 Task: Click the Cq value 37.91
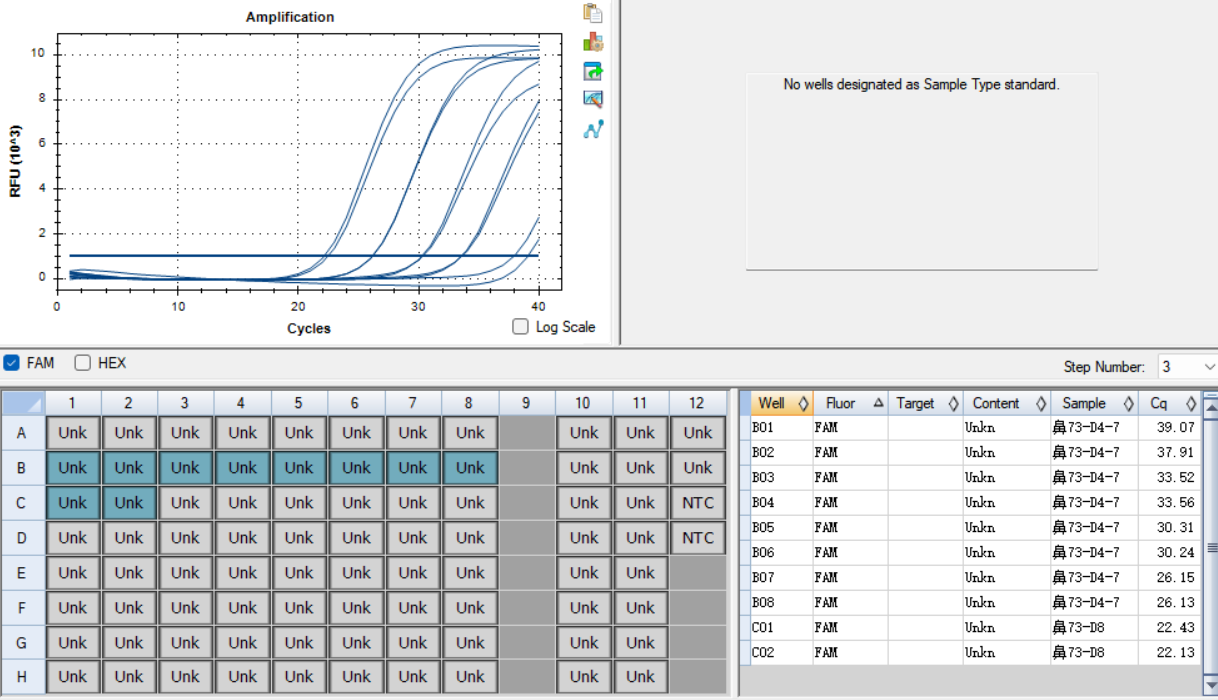(x=1175, y=452)
